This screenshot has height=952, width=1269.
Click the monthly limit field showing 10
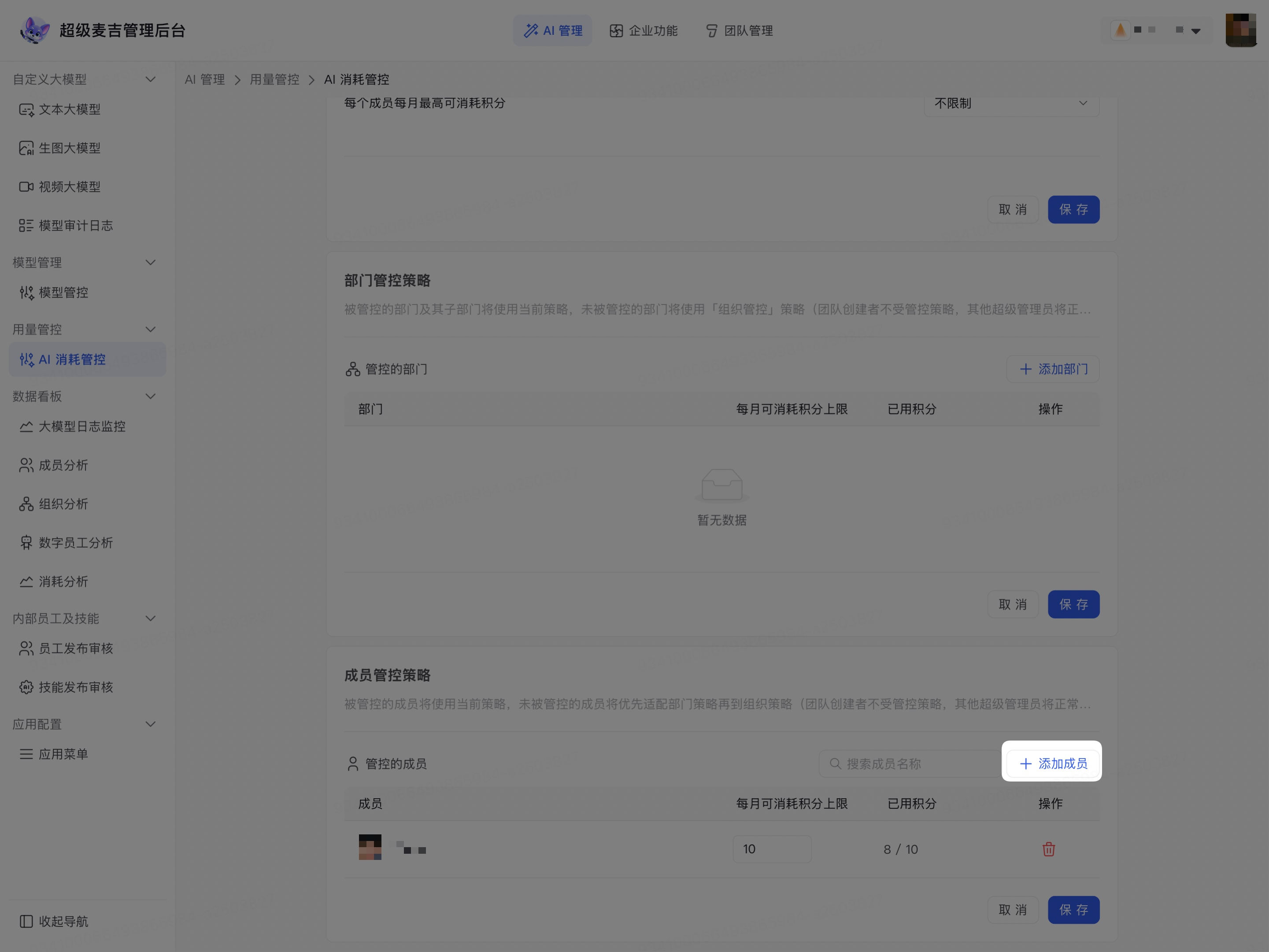pyautogui.click(x=772, y=849)
